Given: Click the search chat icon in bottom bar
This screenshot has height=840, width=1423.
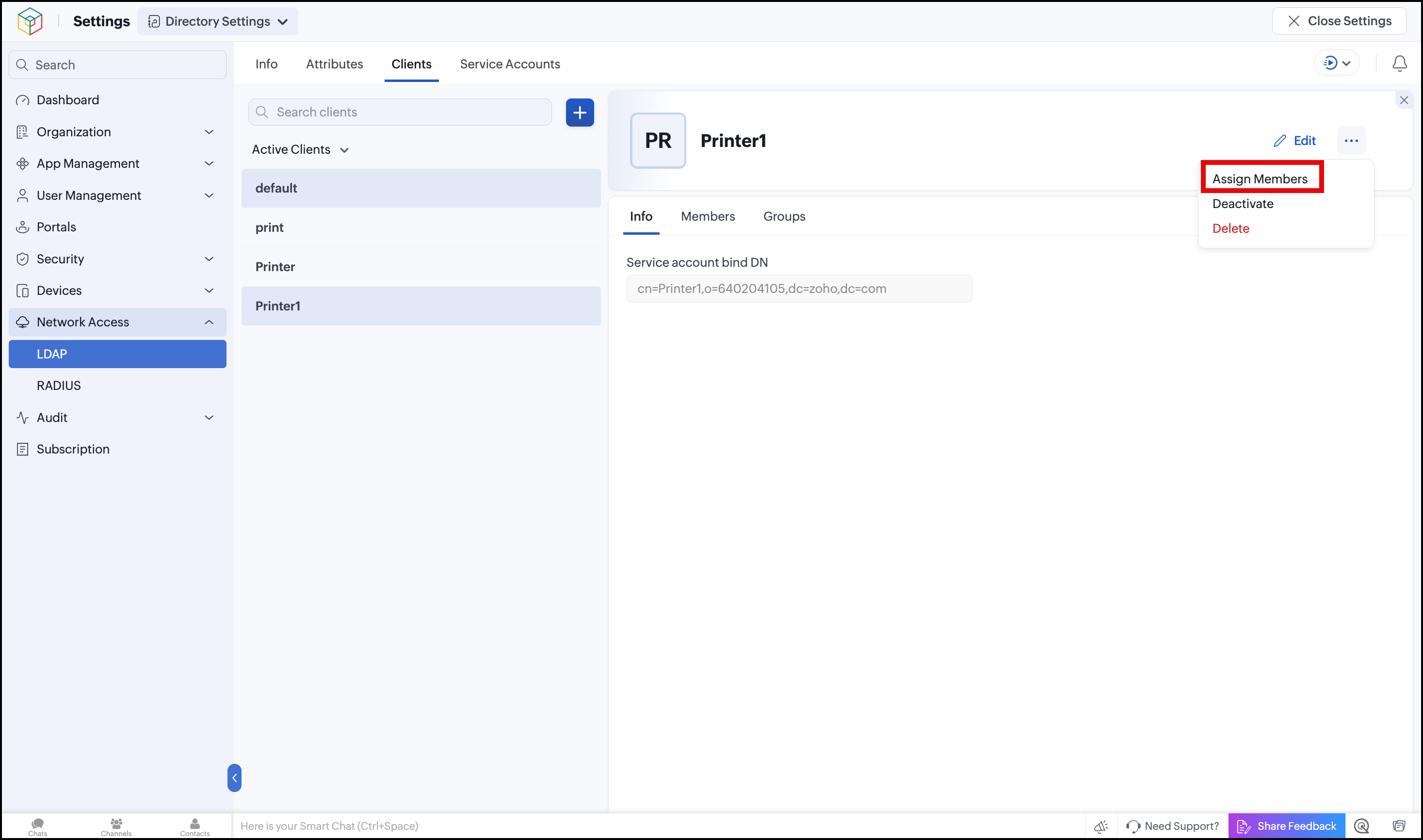Looking at the screenshot, I should 1361,826.
